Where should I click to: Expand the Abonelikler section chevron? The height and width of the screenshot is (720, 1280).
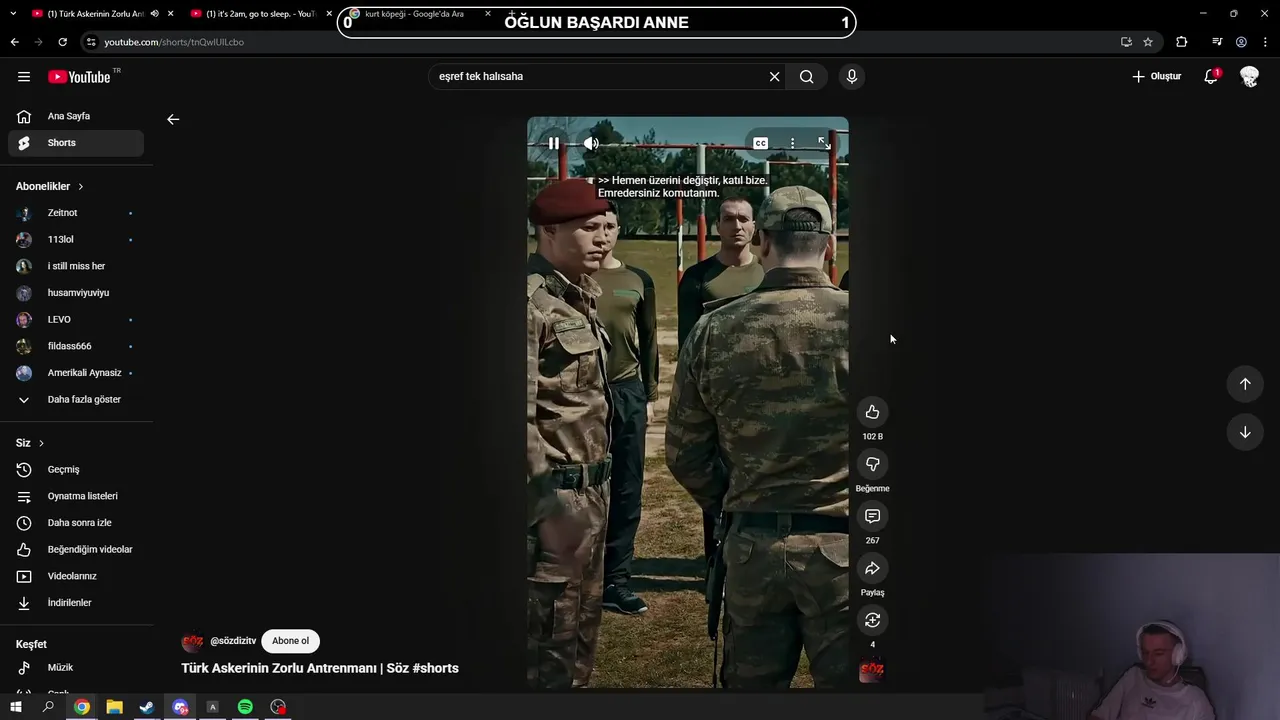(x=81, y=187)
